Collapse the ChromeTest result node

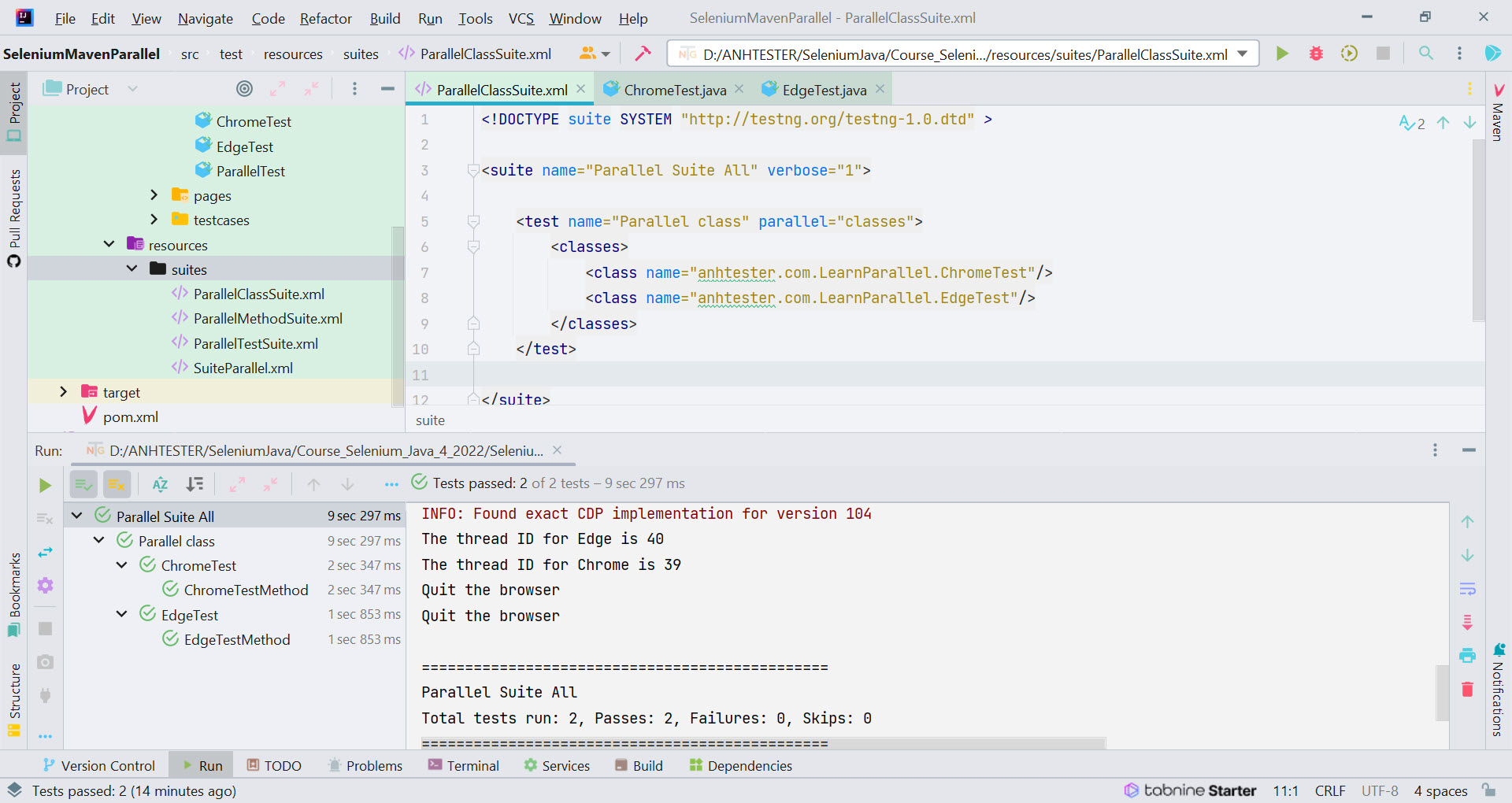pos(122,565)
